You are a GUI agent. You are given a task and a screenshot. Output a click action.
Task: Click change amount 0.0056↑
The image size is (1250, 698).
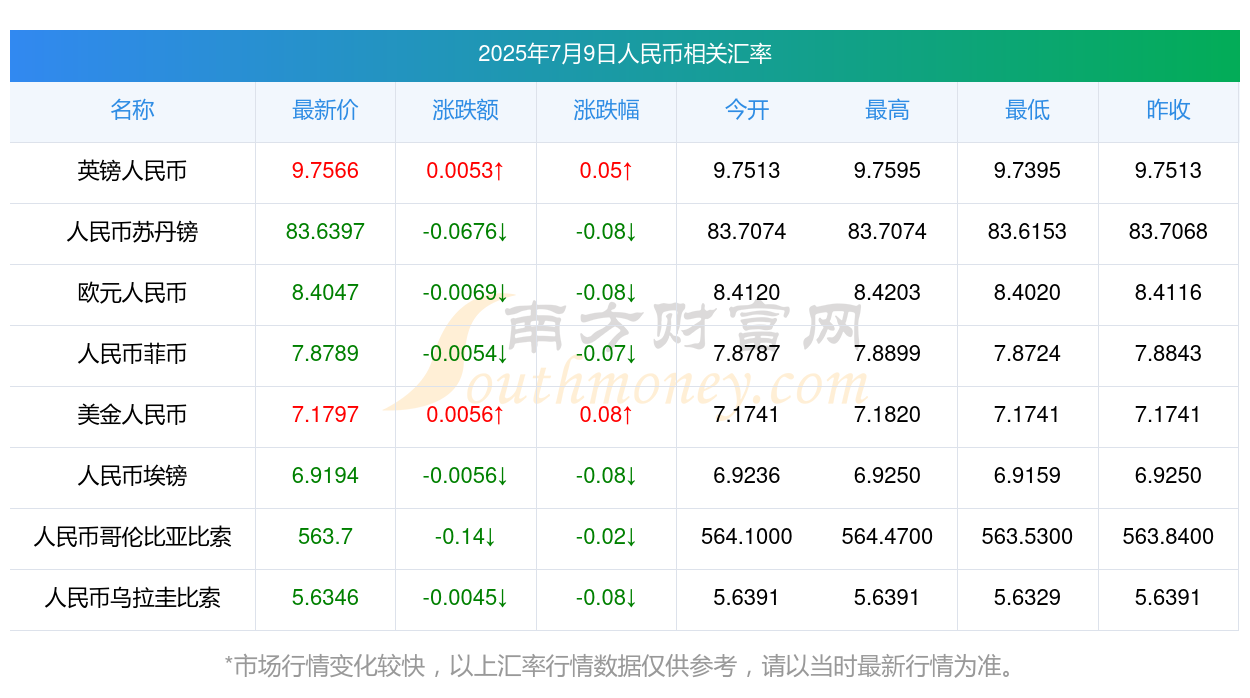(466, 415)
